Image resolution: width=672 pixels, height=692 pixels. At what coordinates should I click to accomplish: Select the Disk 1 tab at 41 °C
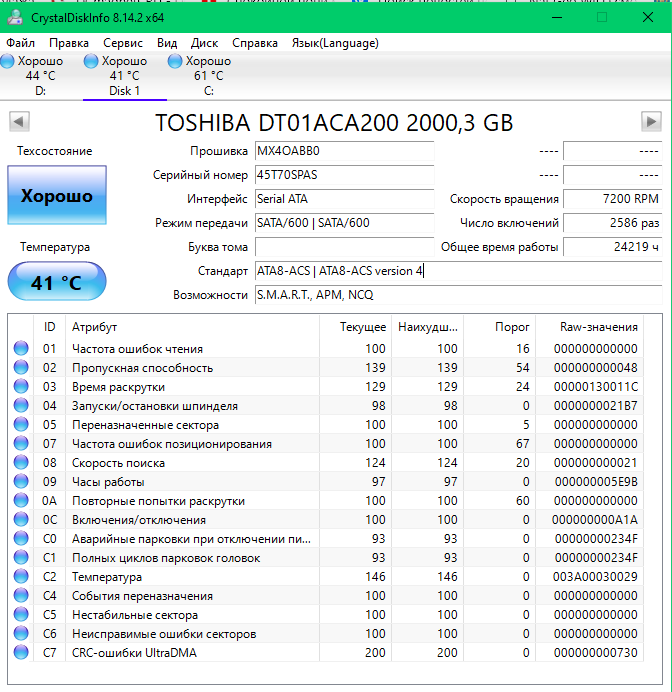[124, 75]
